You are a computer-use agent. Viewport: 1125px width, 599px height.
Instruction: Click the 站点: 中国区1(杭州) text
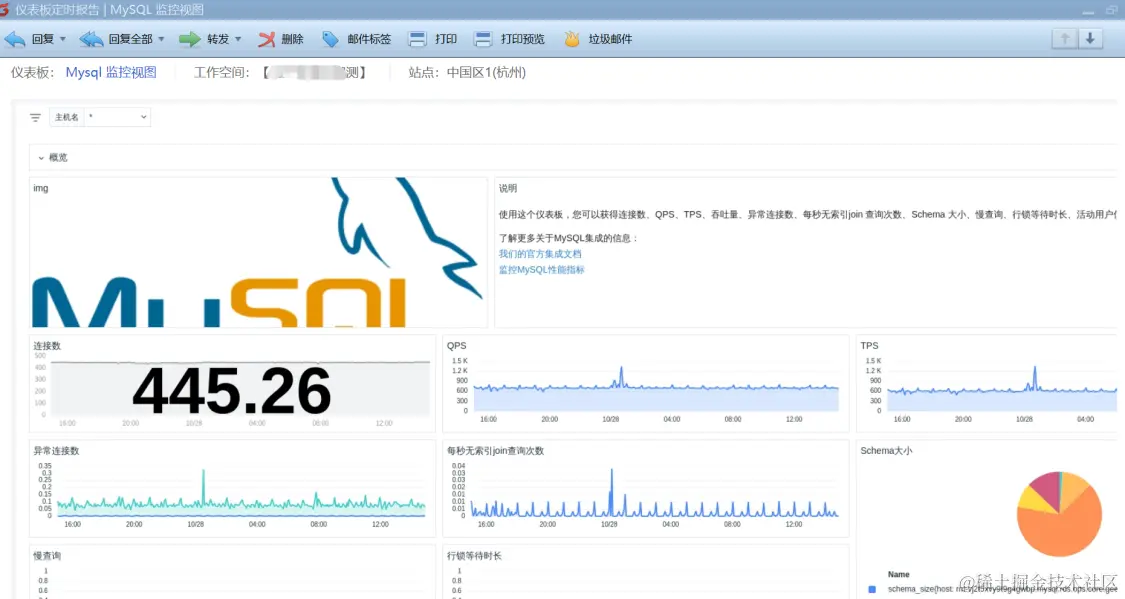click(x=467, y=72)
